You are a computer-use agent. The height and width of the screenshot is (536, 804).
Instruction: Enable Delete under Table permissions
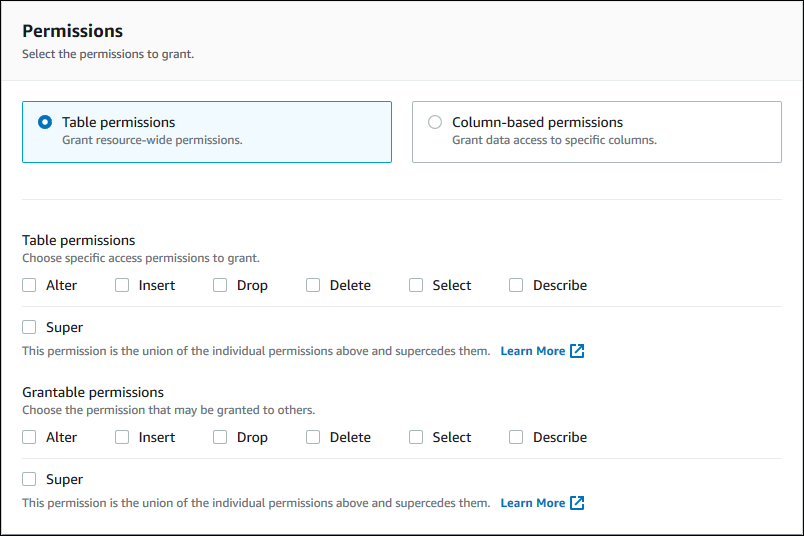313,285
